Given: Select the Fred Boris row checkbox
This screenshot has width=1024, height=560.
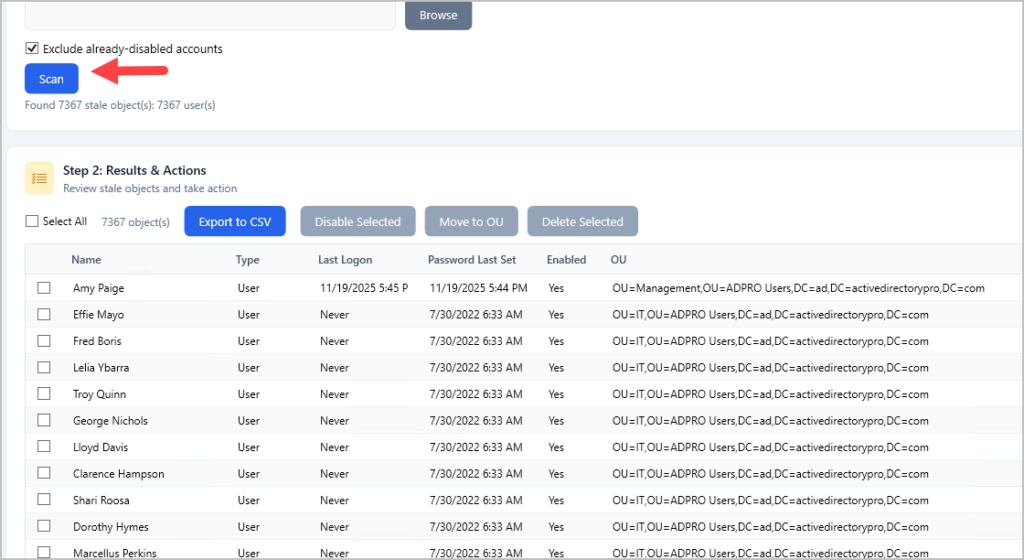Looking at the screenshot, I should pos(44,341).
